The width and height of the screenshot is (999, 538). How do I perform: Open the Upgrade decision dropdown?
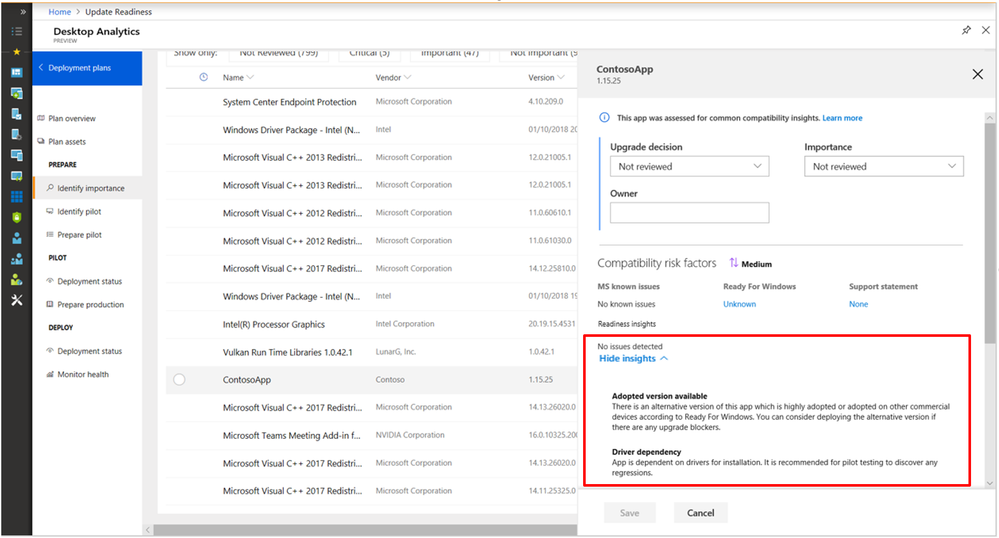click(689, 167)
